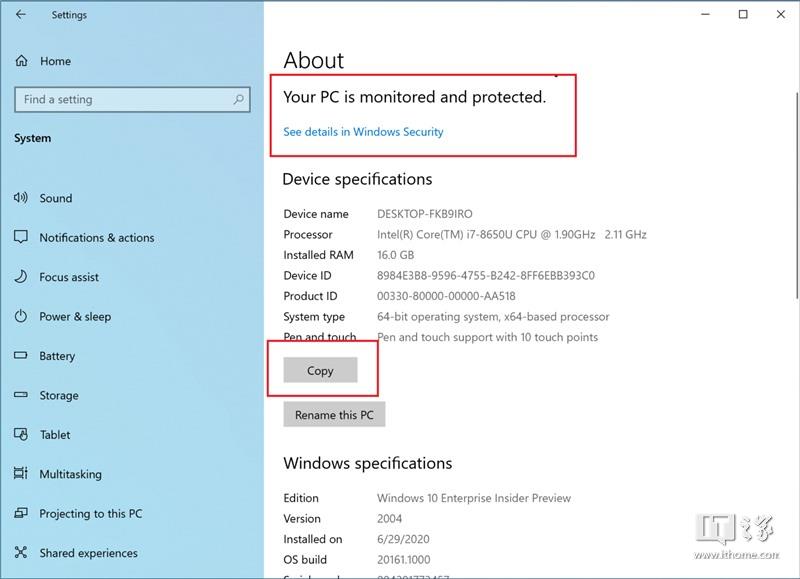Click the Focus assist moon icon

tap(21, 276)
